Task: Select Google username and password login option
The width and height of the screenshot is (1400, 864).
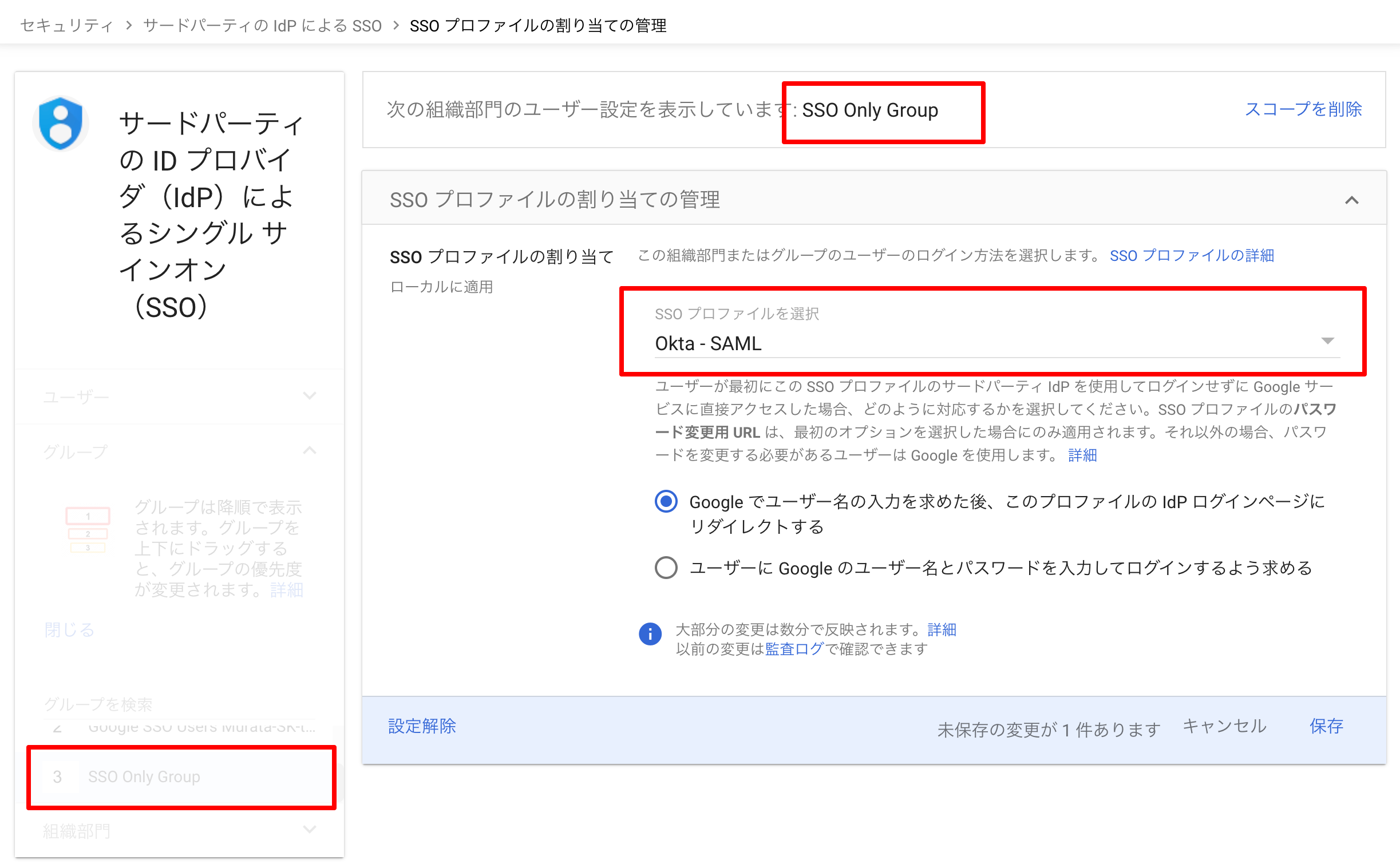Action: click(x=665, y=568)
